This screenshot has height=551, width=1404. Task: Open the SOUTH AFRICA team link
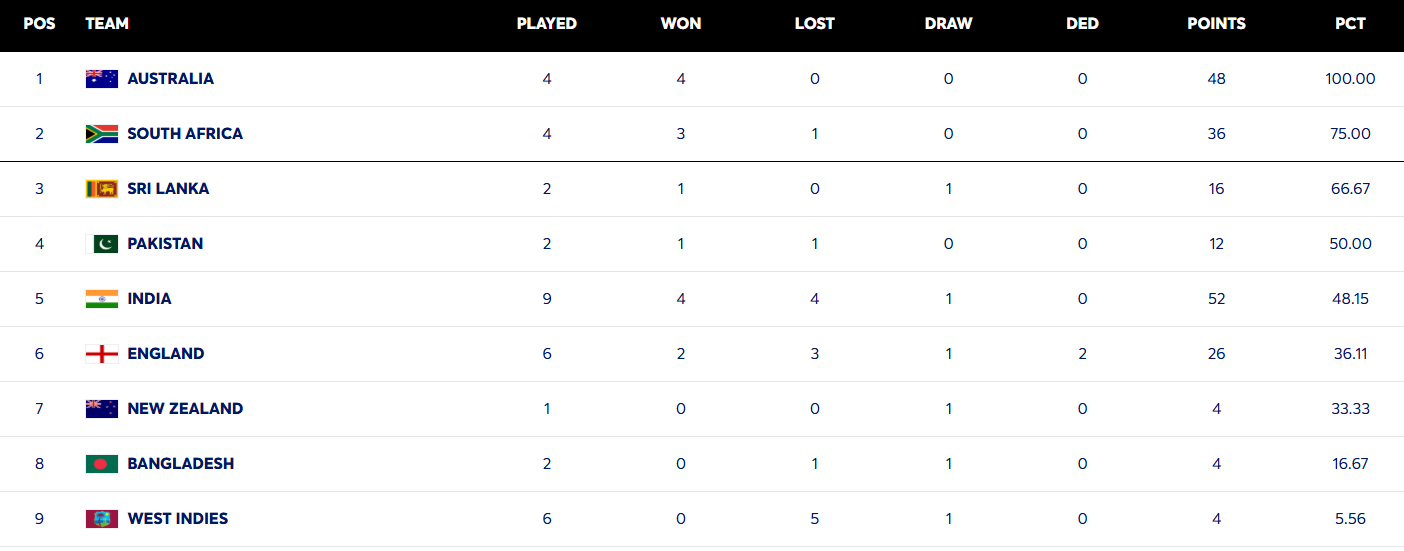pyautogui.click(x=185, y=134)
